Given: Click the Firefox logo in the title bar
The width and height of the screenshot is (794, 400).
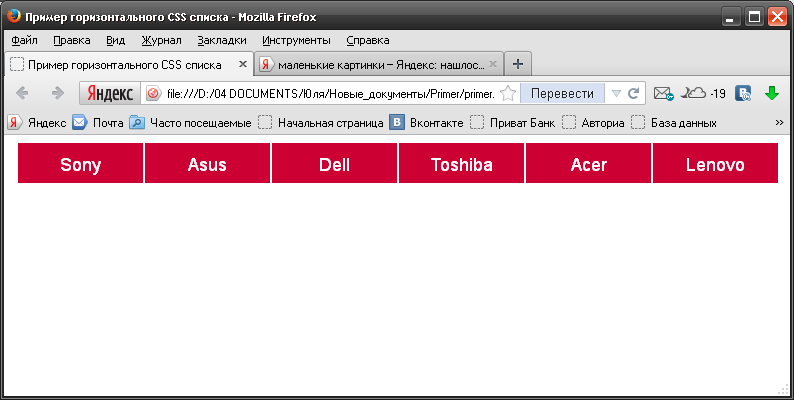Looking at the screenshot, I should (13, 16).
